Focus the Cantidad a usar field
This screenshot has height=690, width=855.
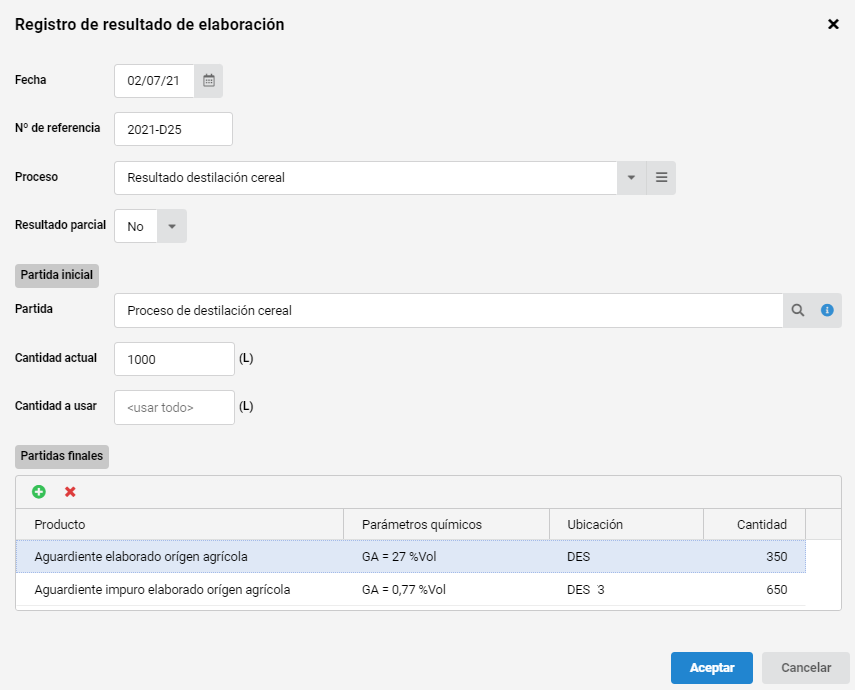pos(174,407)
